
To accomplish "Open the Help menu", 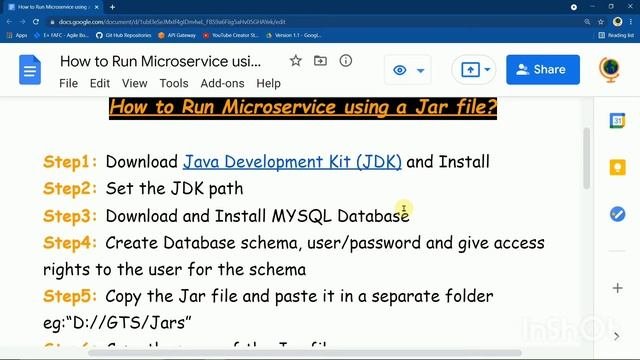I will tap(268, 83).
